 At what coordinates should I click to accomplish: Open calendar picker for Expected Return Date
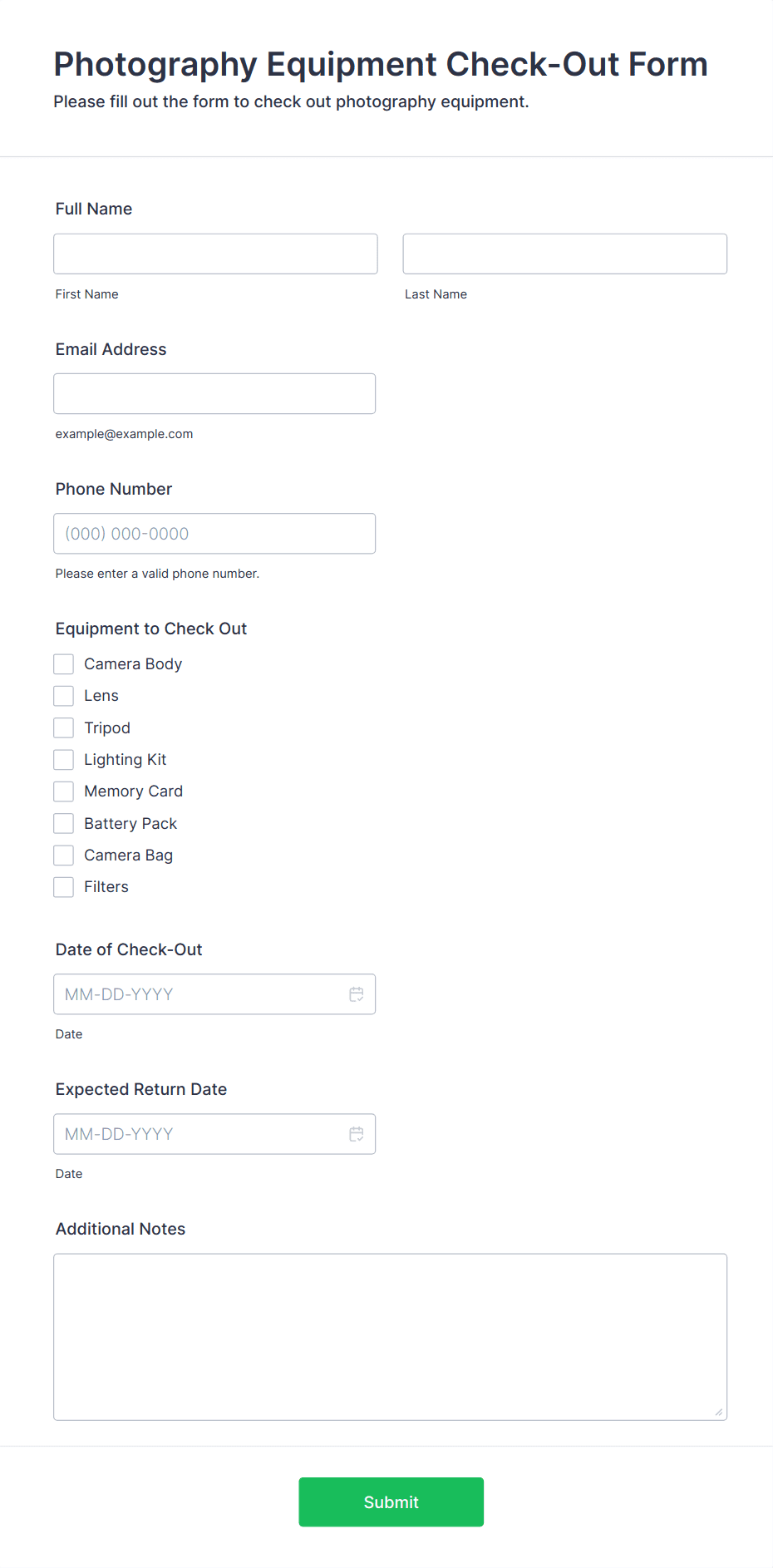357,1134
